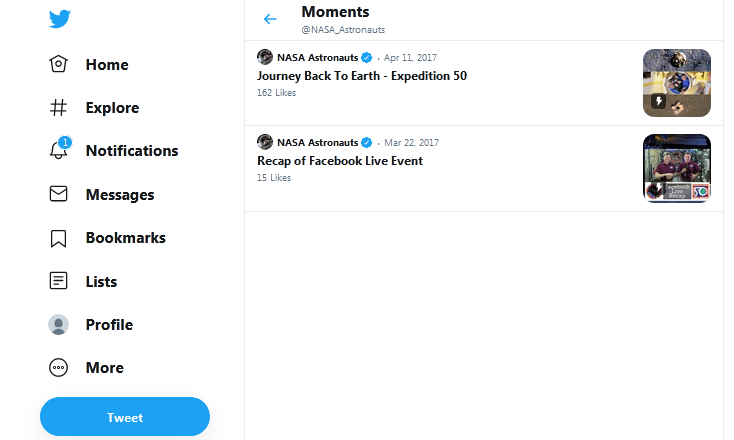Go back using the arrow button
Screen dimensions: 734x440
pyautogui.click(x=270, y=19)
